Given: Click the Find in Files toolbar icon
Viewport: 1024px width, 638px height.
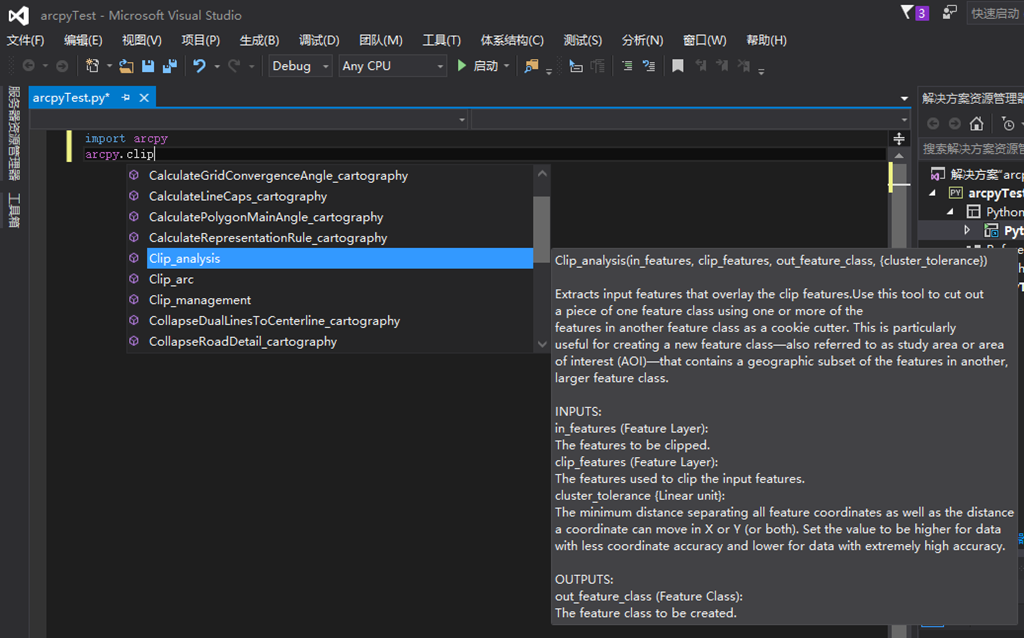Looking at the screenshot, I should point(532,65).
